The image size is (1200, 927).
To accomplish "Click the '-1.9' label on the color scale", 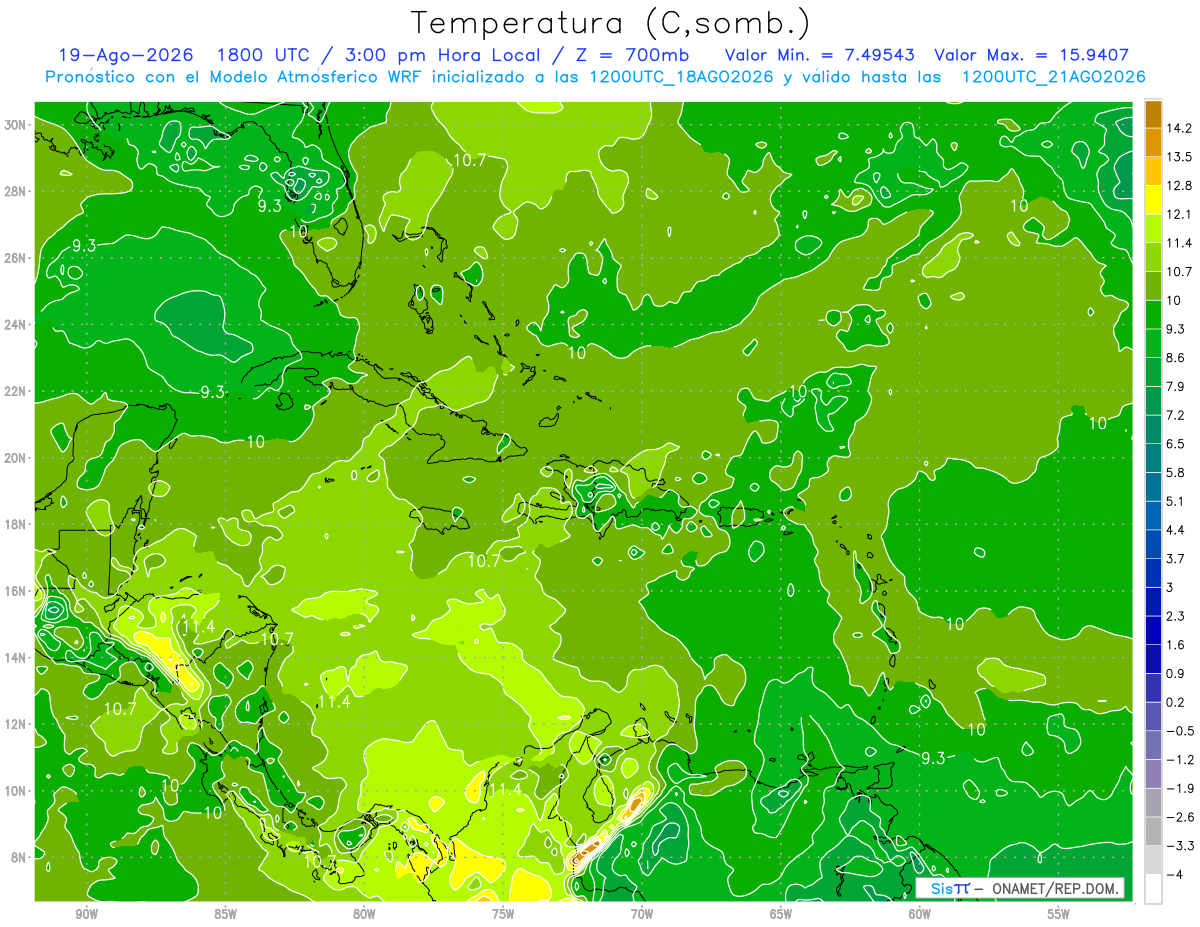I will 1179,788.
